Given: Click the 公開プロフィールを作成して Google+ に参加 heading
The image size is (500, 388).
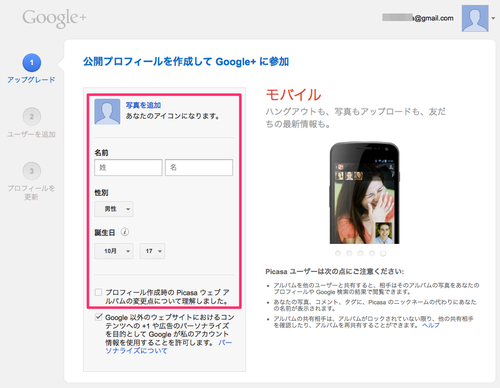Looking at the screenshot, I should (186, 62).
